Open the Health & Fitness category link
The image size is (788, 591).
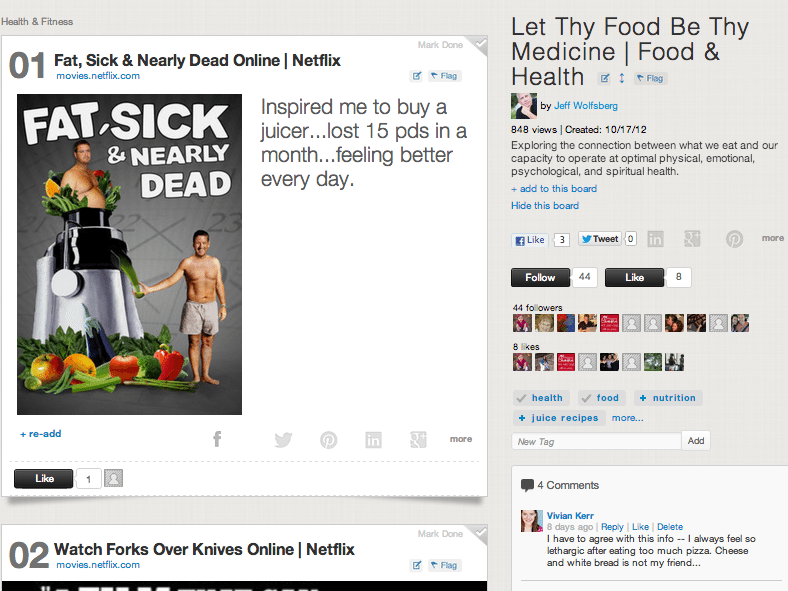[37, 22]
